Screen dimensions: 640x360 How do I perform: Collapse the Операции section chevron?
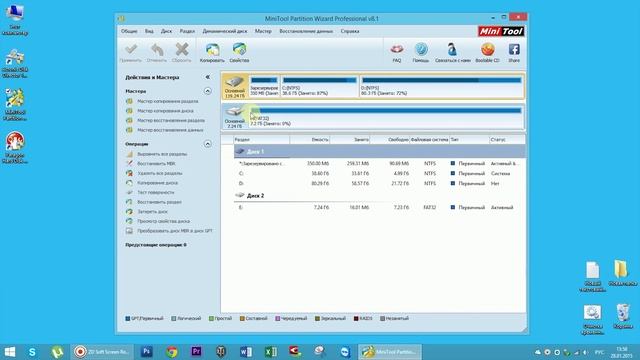point(207,144)
